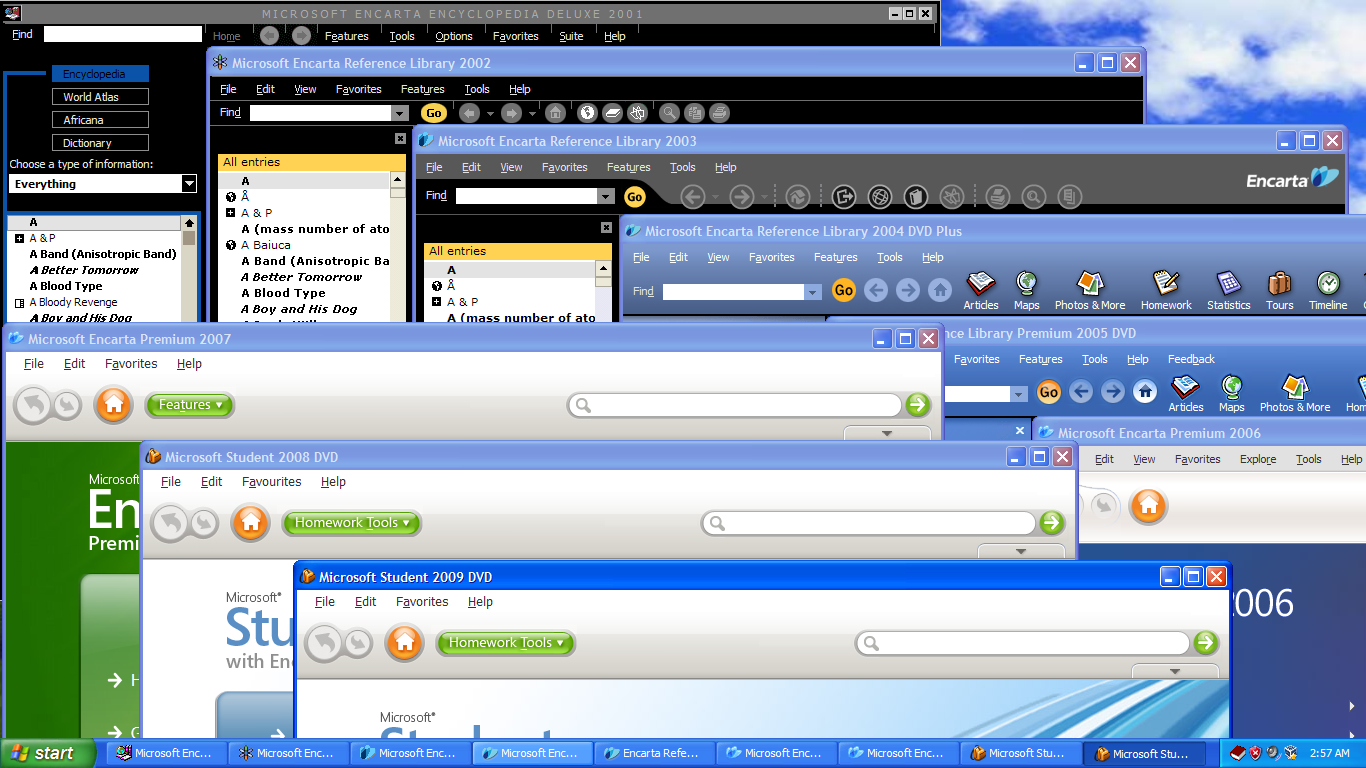Click Back arrow in Student 2009 window
The width and height of the screenshot is (1366, 768).
[324, 642]
